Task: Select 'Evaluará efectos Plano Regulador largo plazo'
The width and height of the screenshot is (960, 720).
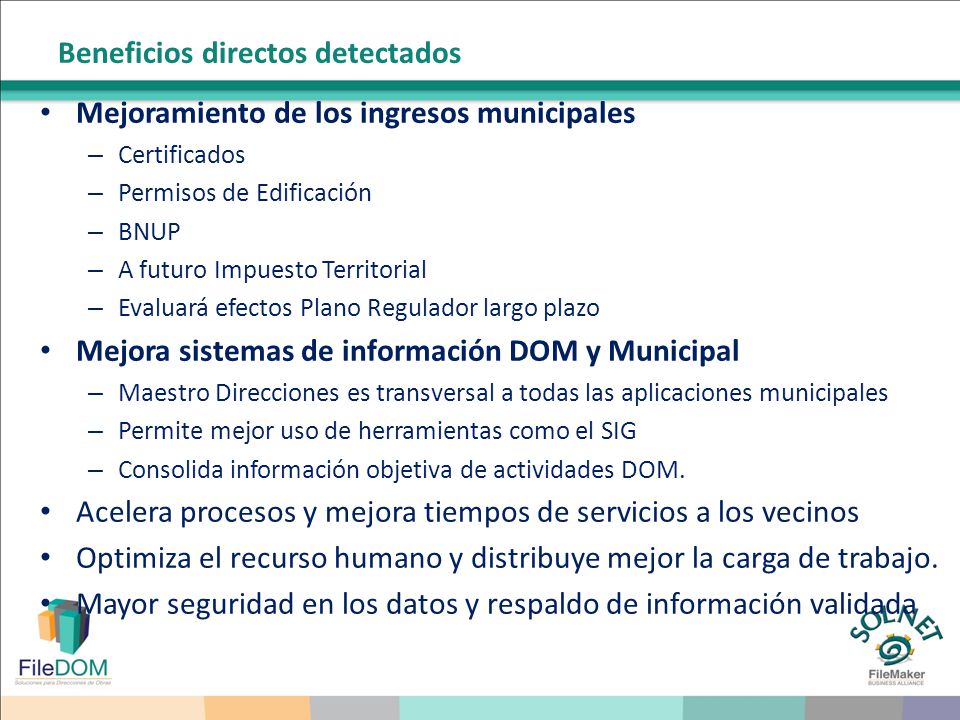Action: (359, 307)
